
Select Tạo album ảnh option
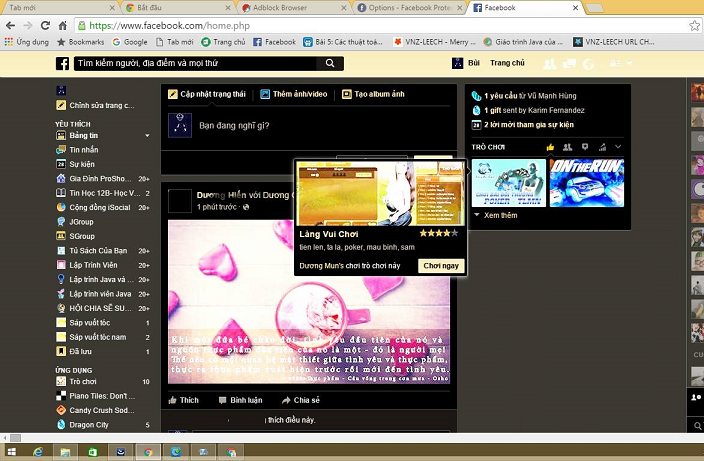point(373,94)
